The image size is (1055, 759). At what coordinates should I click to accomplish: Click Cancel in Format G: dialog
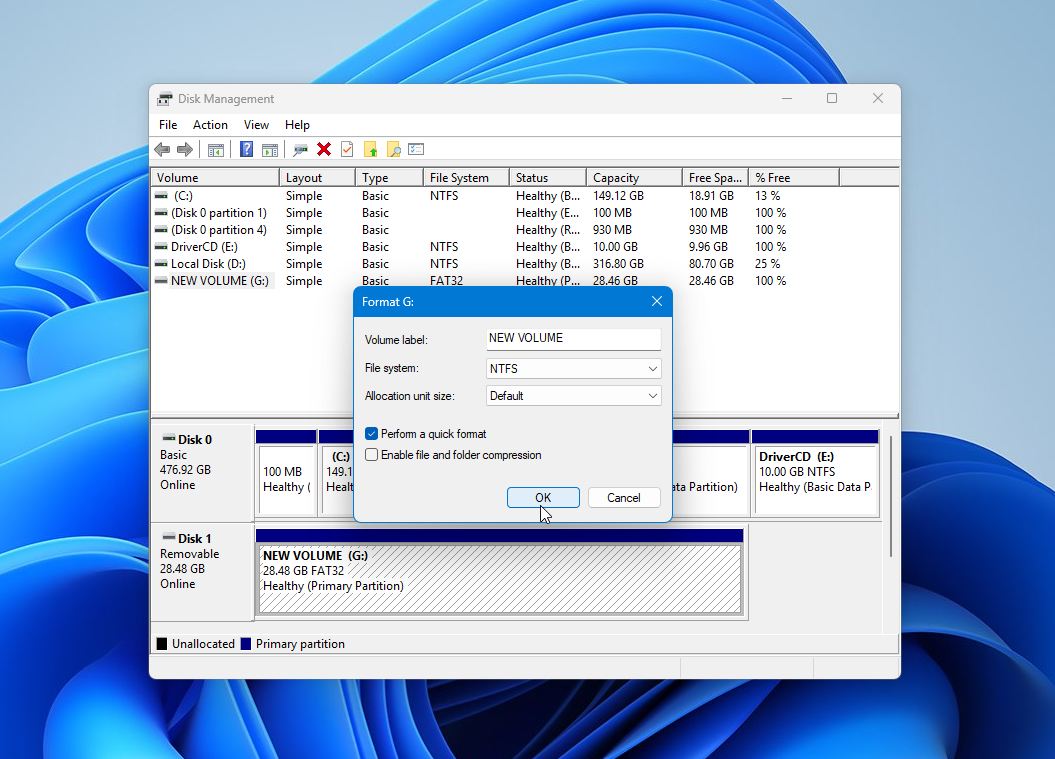click(624, 498)
